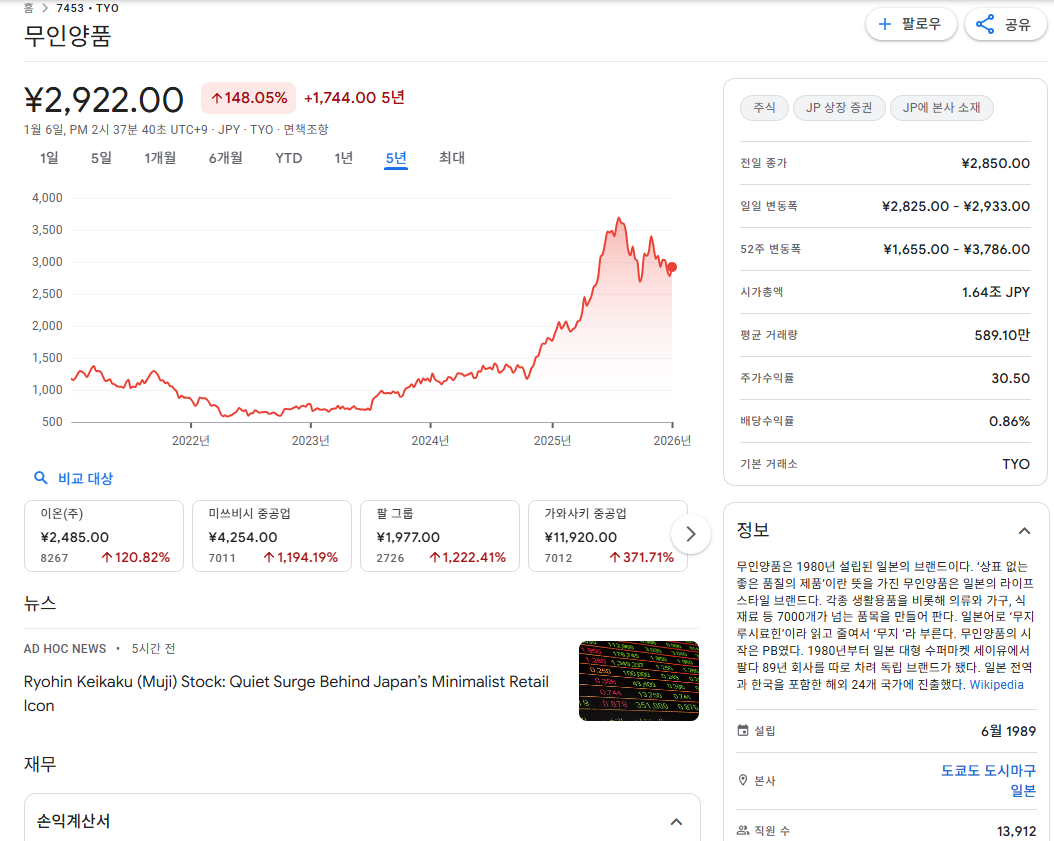
Task: Click the current price dot on chart
Action: (672, 267)
